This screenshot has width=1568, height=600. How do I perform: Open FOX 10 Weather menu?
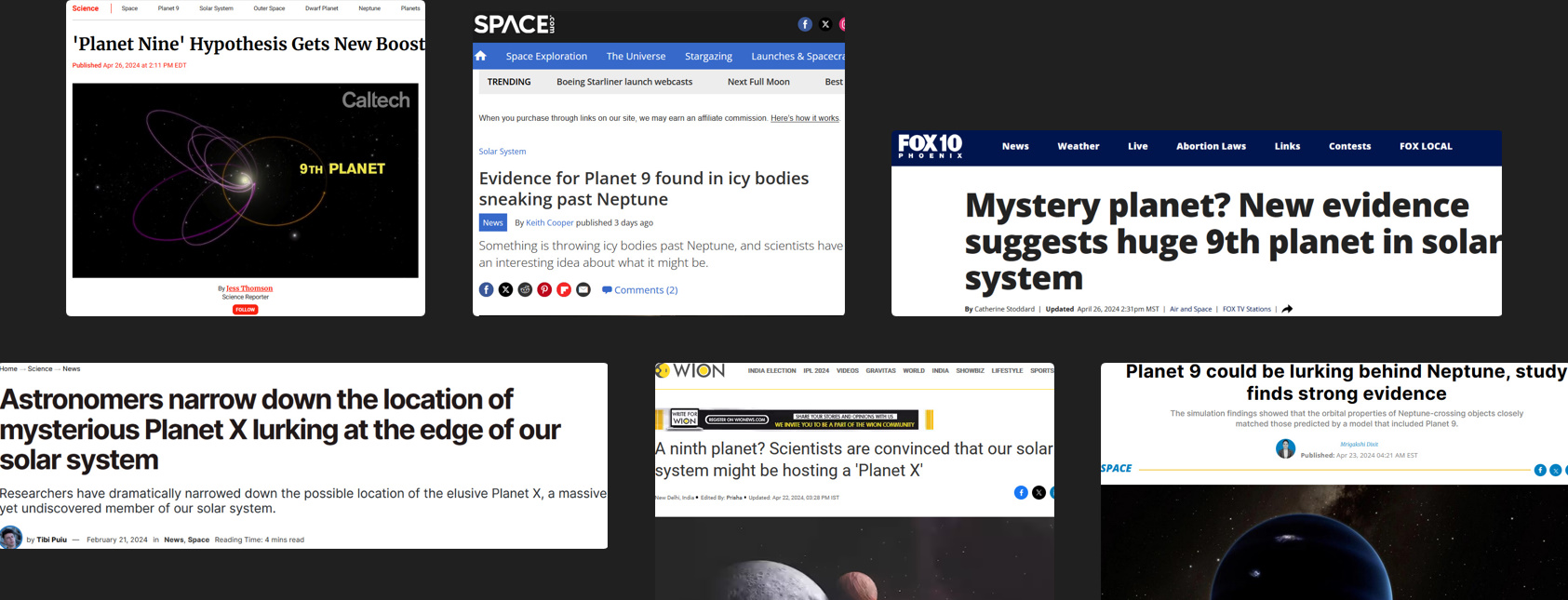click(x=1078, y=146)
